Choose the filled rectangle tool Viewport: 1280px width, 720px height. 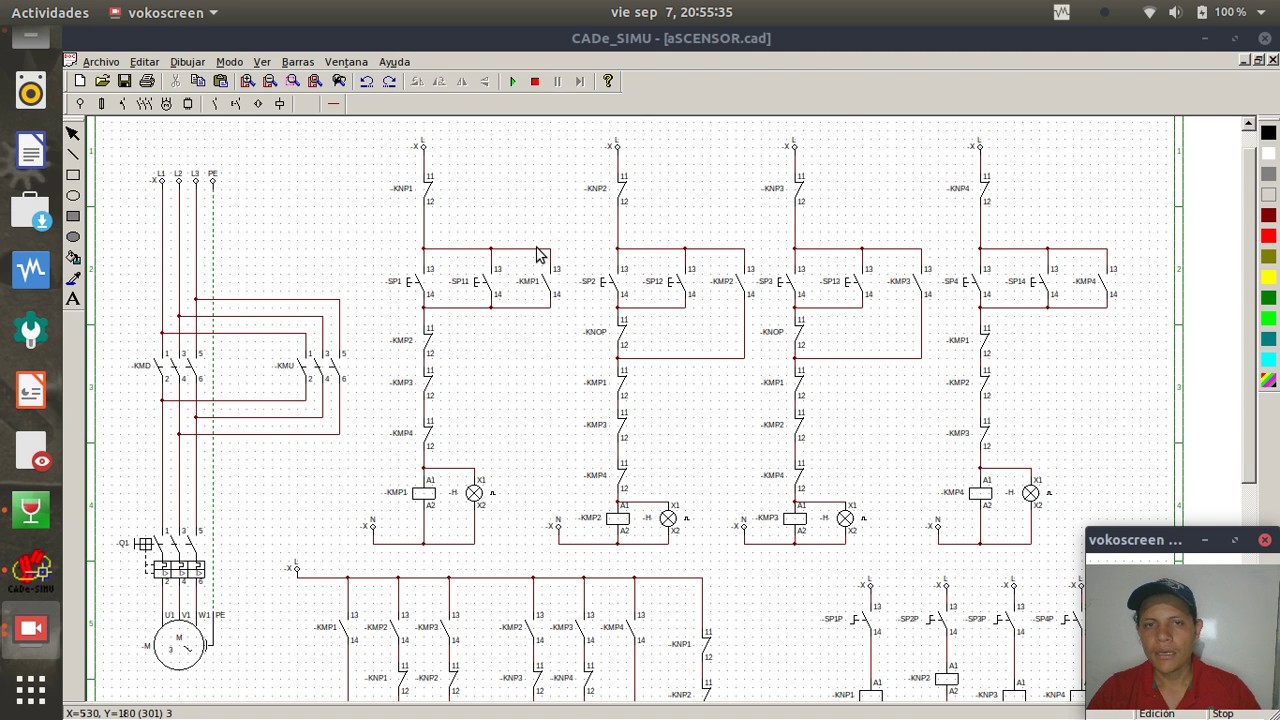(73, 216)
